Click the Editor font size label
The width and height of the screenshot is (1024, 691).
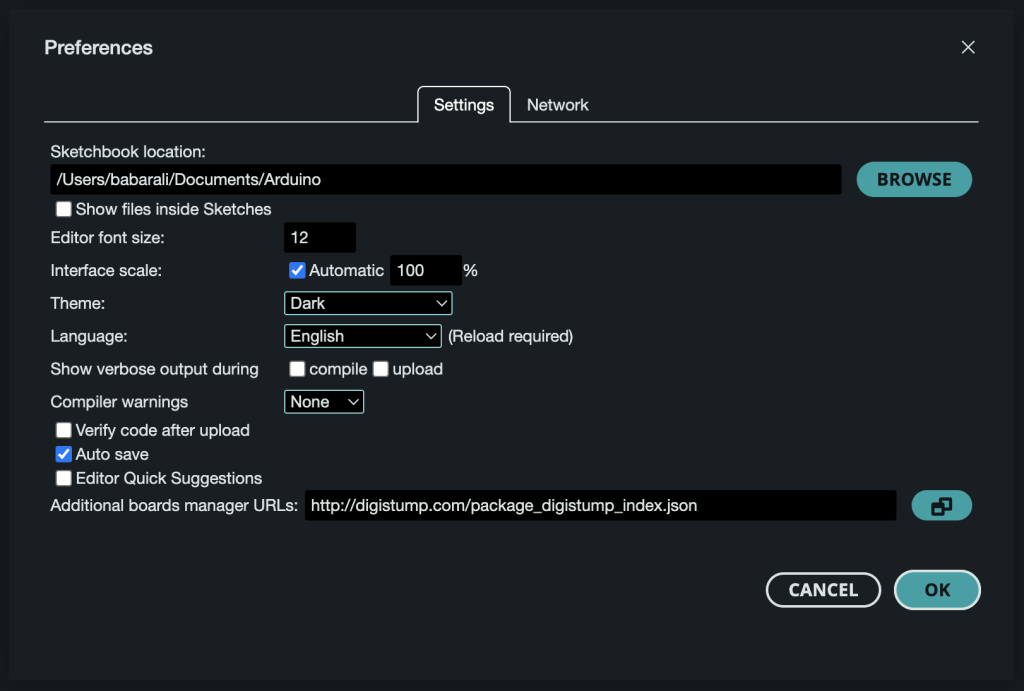107,237
